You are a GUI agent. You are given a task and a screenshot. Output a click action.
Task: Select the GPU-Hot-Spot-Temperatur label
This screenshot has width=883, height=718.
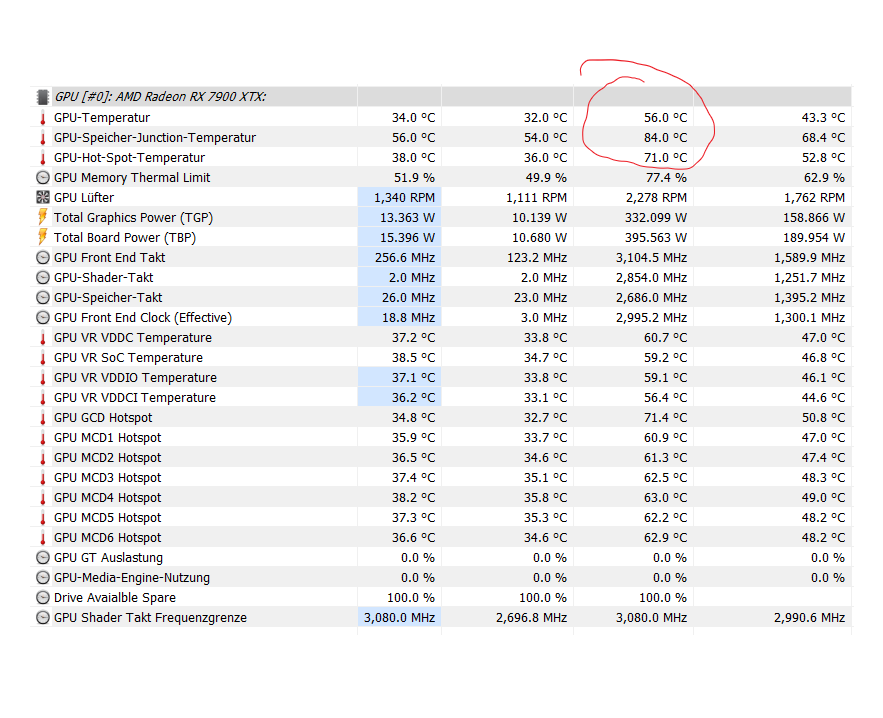point(130,158)
